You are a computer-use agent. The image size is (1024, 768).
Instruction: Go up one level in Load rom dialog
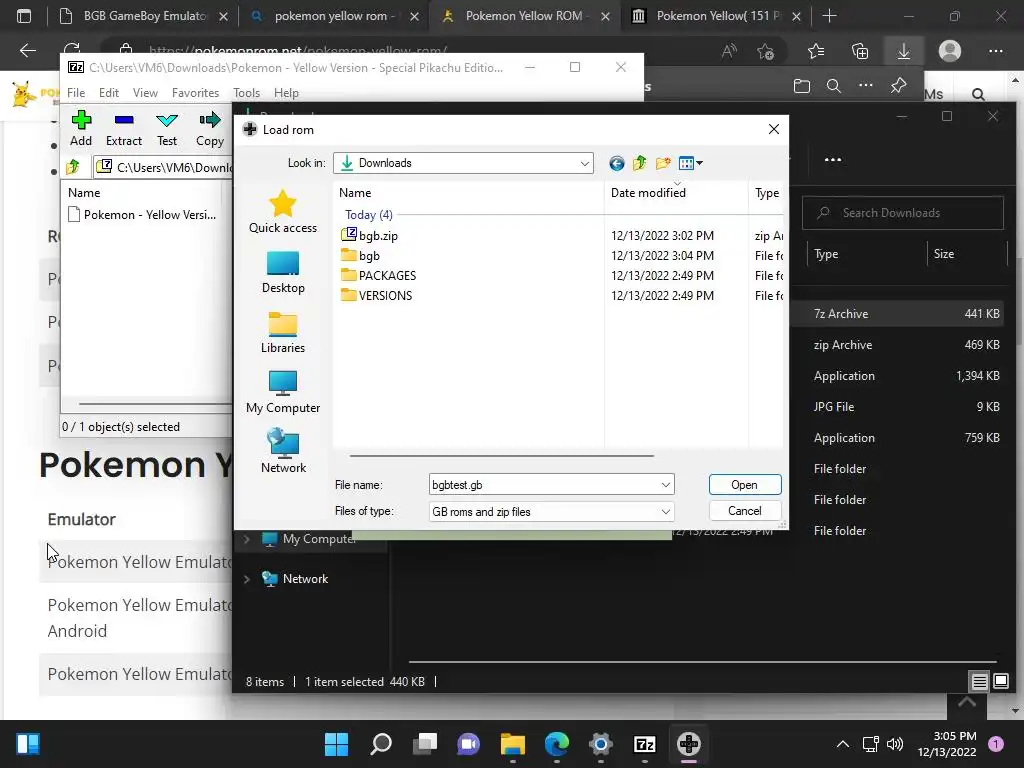coord(639,163)
